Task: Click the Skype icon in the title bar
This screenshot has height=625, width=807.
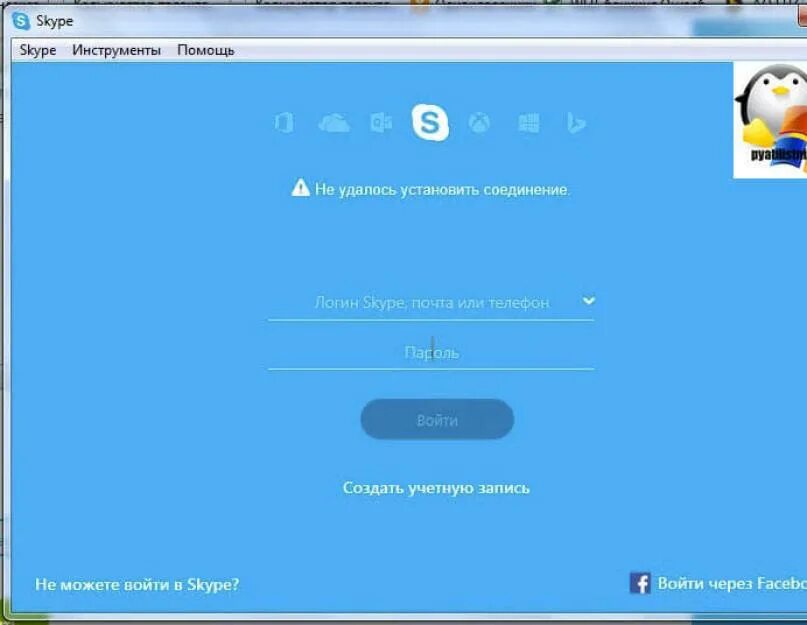Action: pos(21,21)
